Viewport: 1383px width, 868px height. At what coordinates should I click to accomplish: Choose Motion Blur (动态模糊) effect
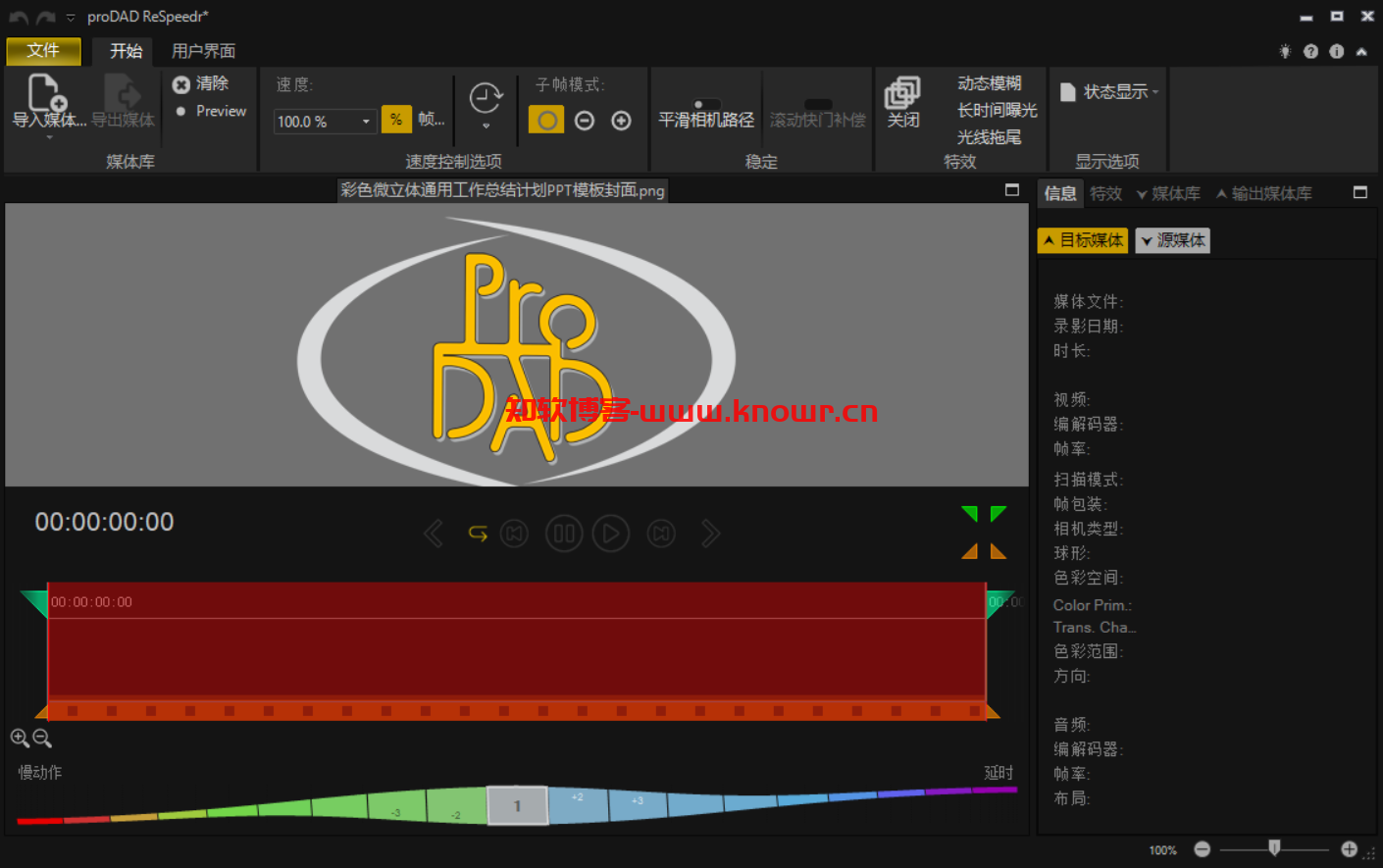tap(990, 84)
